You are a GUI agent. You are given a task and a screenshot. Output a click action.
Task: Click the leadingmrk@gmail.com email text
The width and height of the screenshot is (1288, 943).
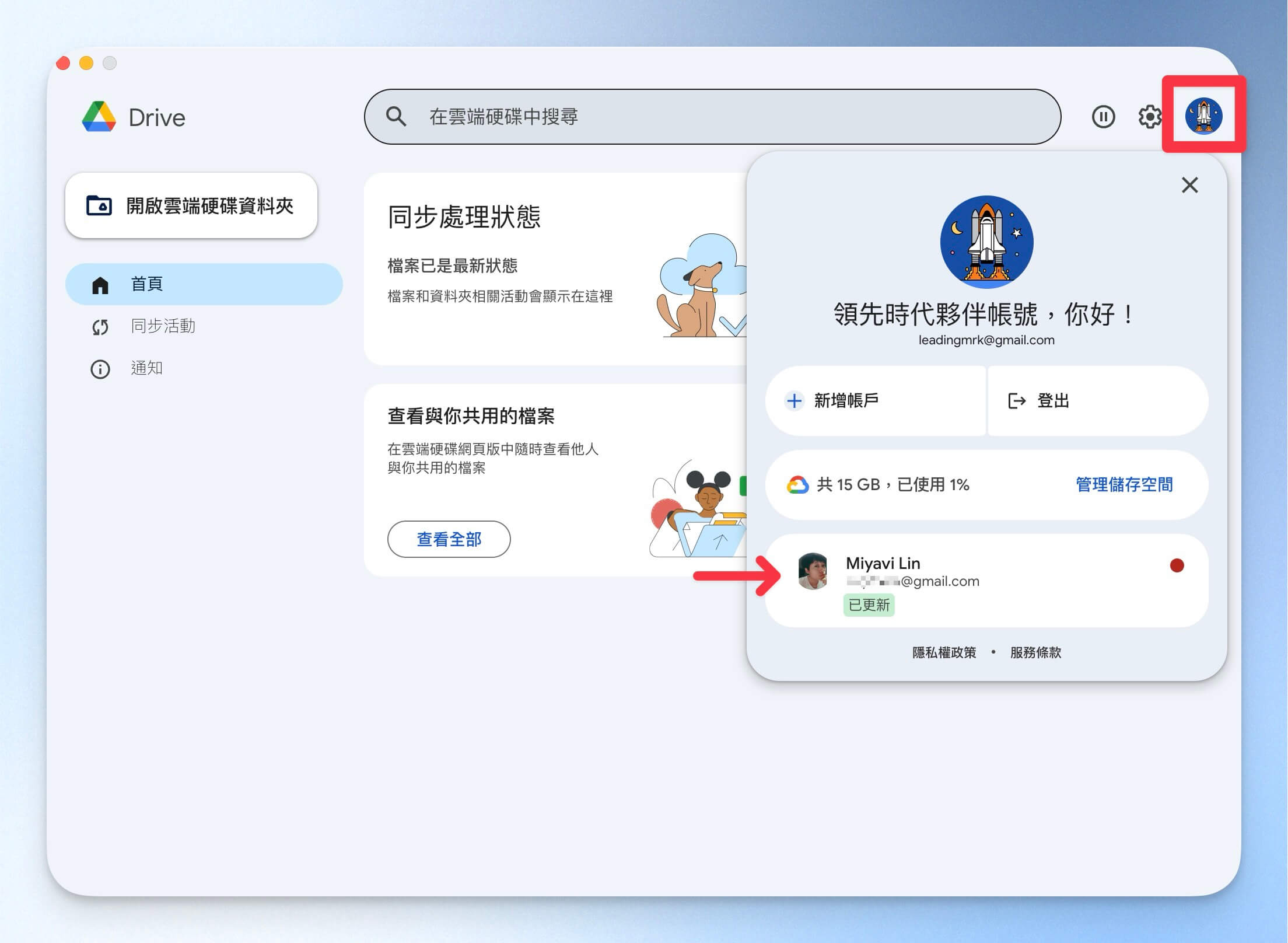point(986,340)
